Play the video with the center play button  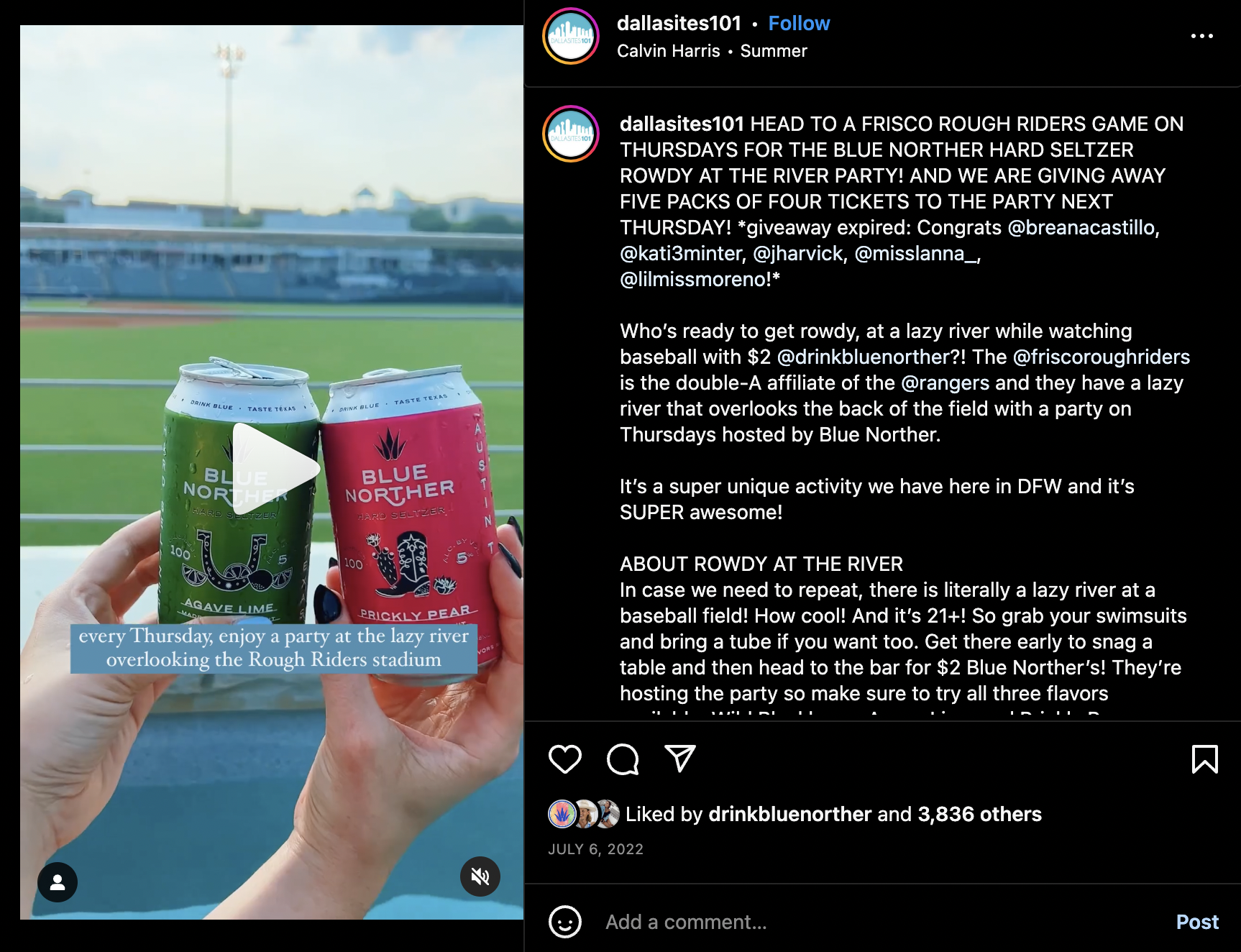275,470
